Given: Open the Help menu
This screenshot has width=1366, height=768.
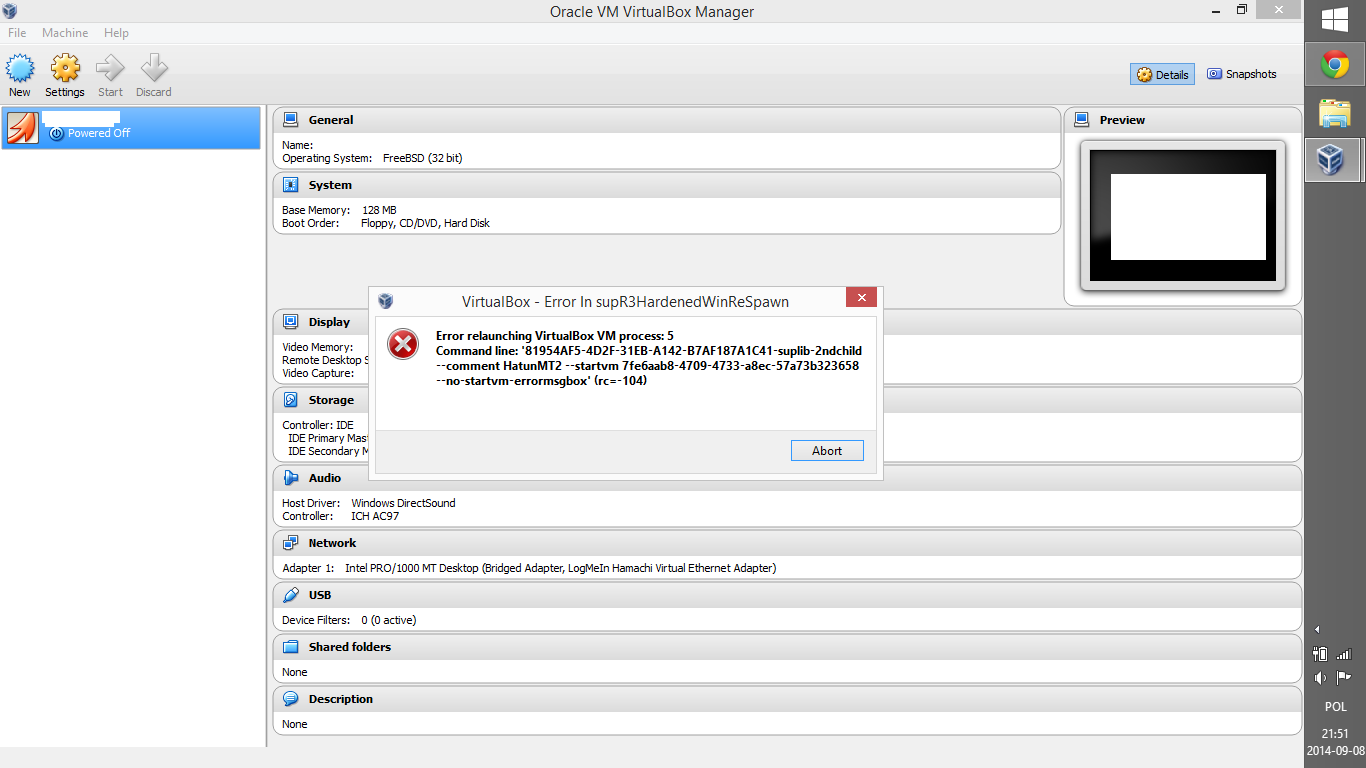Looking at the screenshot, I should click(x=116, y=33).
